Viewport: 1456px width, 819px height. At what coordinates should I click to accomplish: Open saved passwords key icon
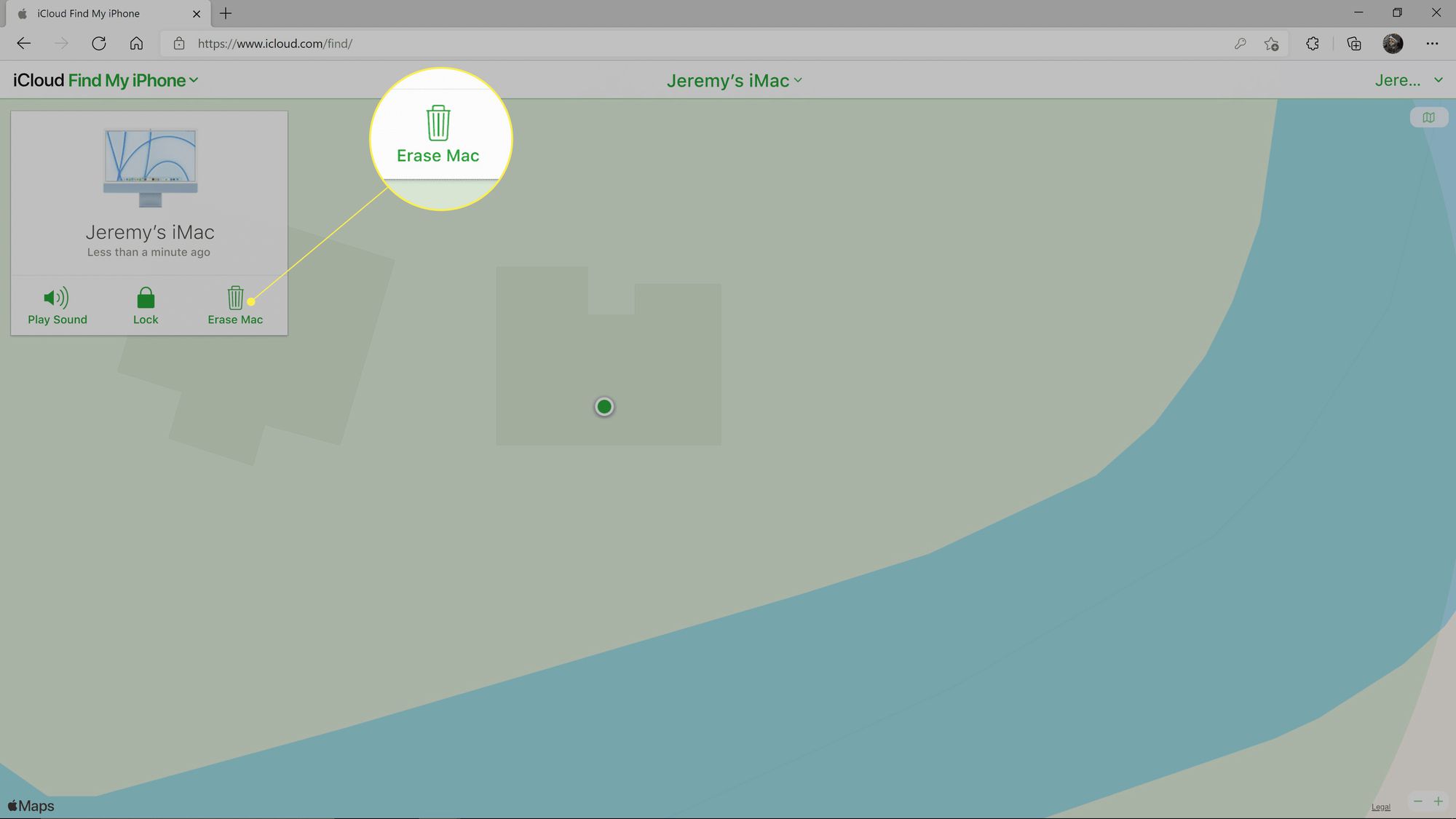[1241, 44]
